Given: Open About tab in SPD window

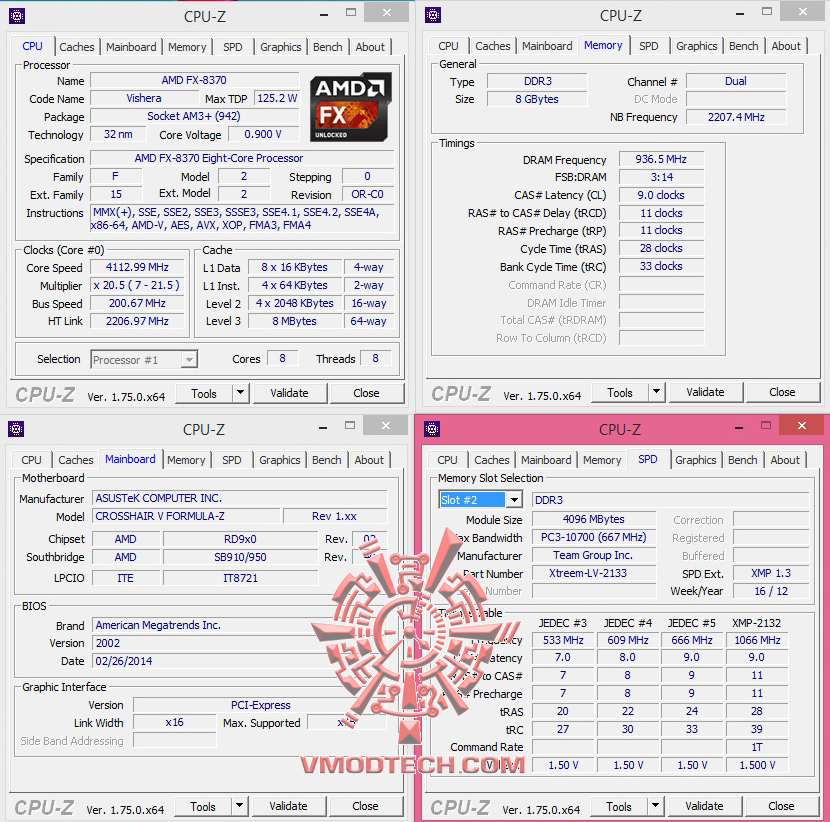Looking at the screenshot, I should click(x=785, y=460).
